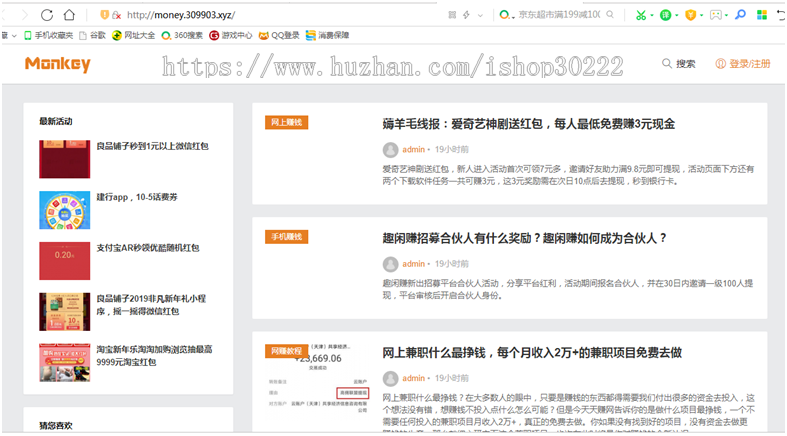Open 手机收藏夹 bookmark

coord(48,35)
